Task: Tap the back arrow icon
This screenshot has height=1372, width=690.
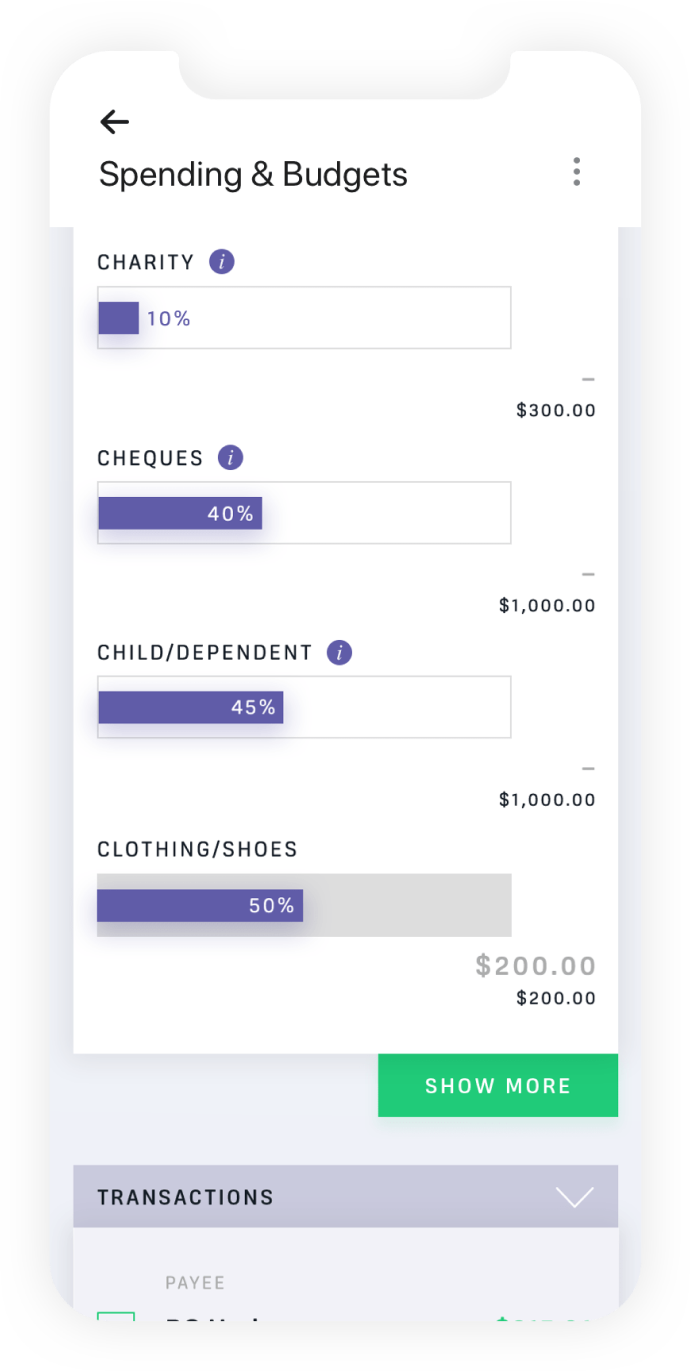Action: coord(115,122)
